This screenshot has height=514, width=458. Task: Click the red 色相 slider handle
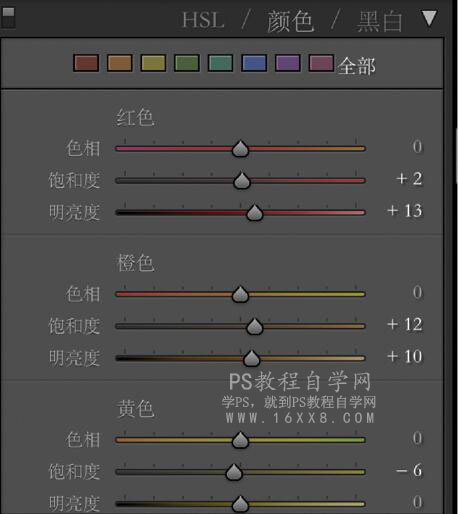point(240,149)
